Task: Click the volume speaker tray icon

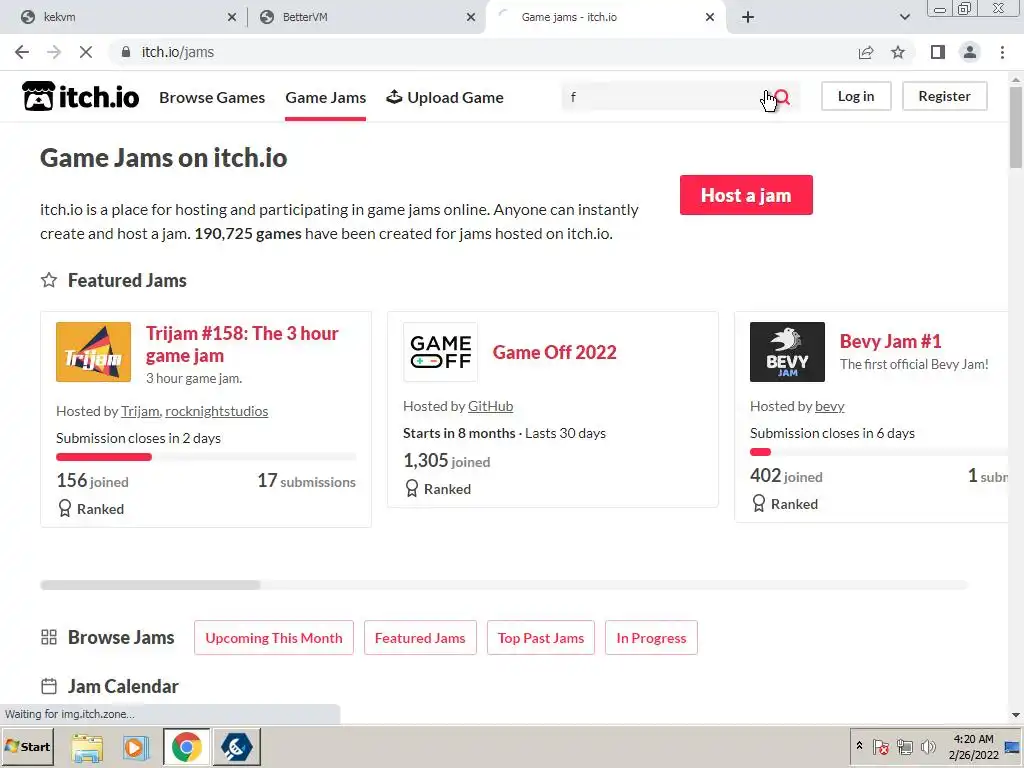Action: coord(928,747)
